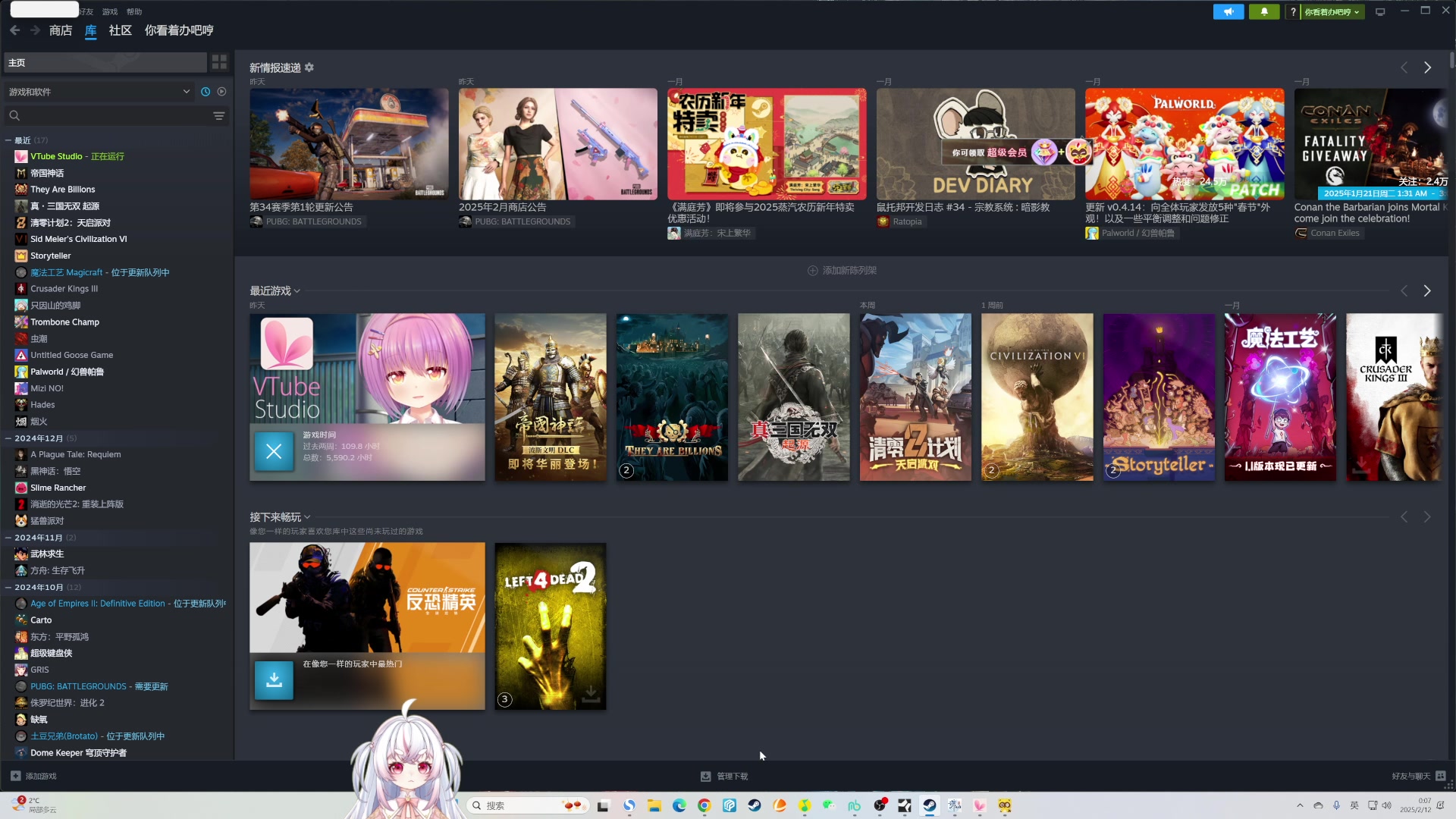This screenshot has width=1456, height=819.
Task: Open advanced filter settings icon
Action: coord(219,116)
